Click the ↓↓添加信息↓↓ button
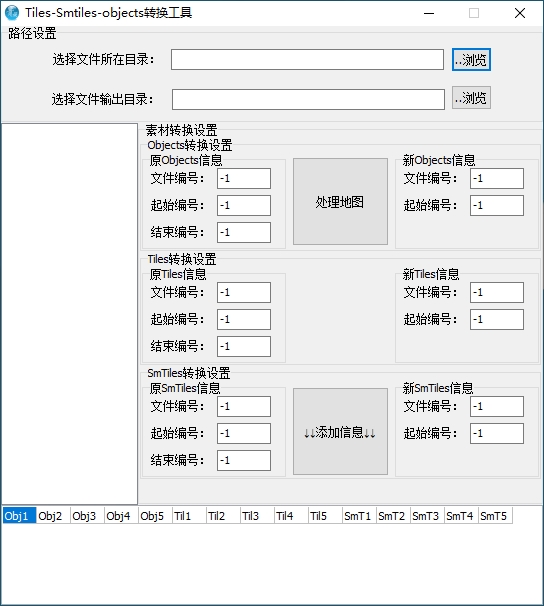544x606 pixels. pyautogui.click(x=340, y=431)
